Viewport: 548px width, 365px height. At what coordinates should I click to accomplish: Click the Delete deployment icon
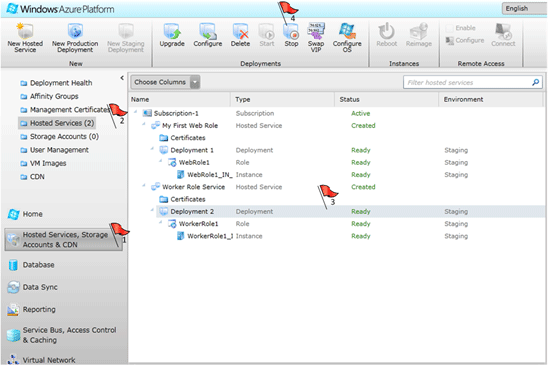[240, 31]
